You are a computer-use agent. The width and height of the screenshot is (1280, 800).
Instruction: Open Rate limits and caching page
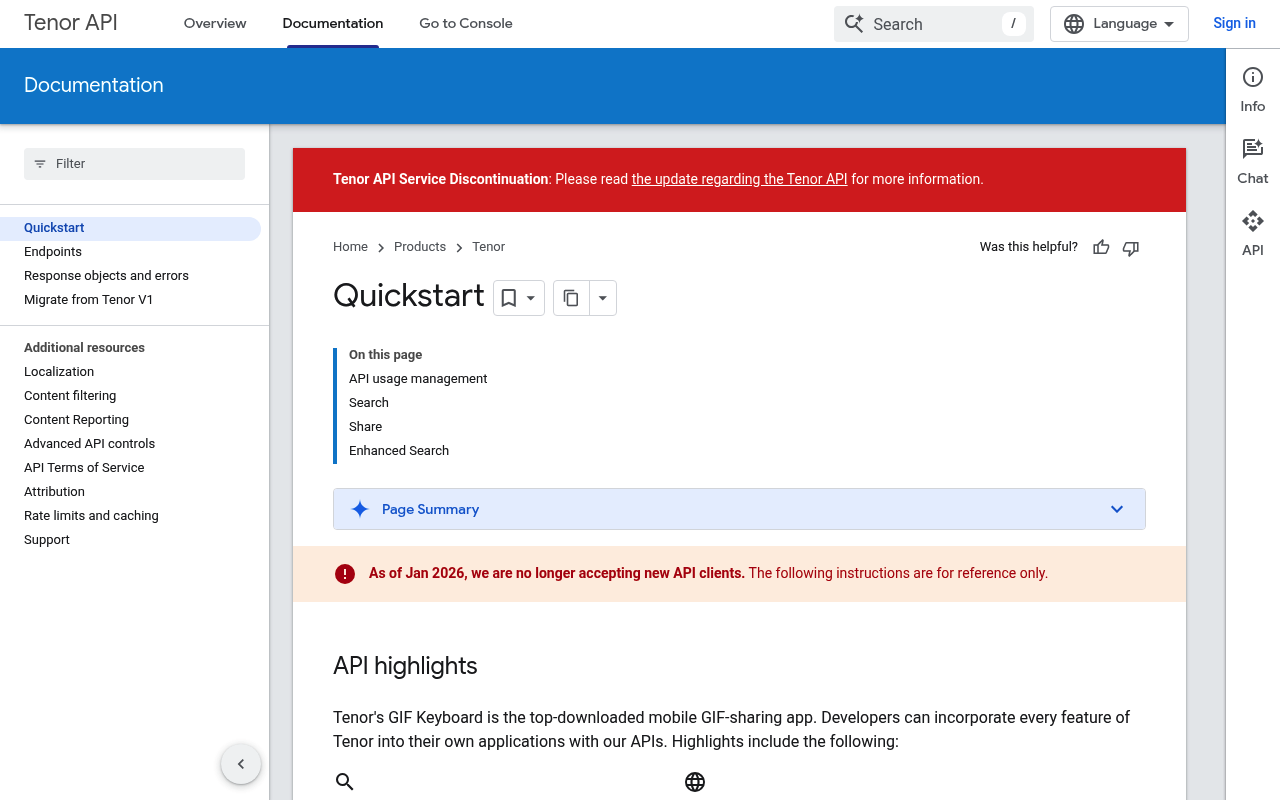[91, 516]
